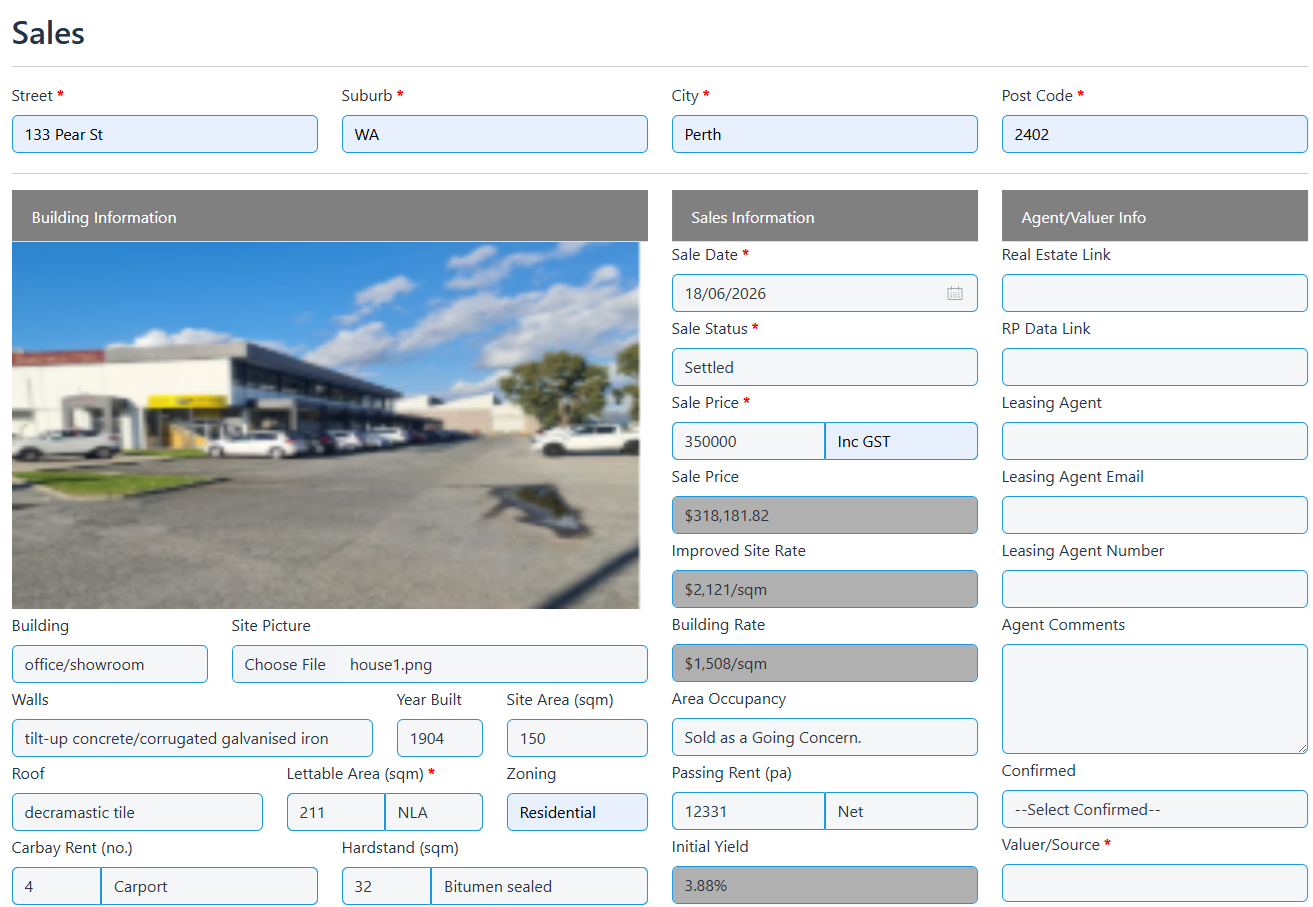Open the Walls dropdown tilt-up concrete

click(x=192, y=738)
